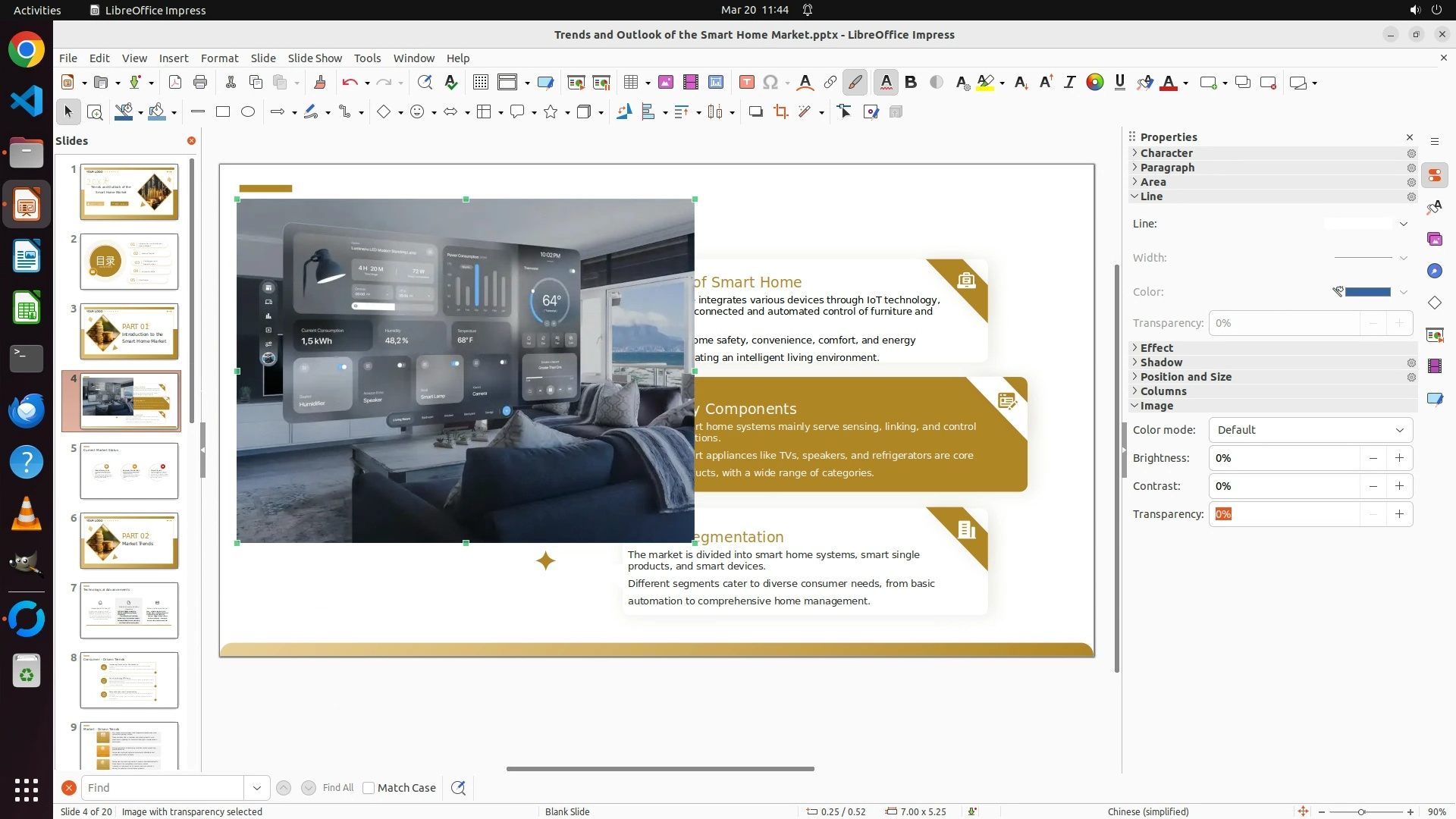Image resolution: width=1456 pixels, height=819 pixels.
Task: Toggle Display Grid toolbar button
Action: point(480,83)
